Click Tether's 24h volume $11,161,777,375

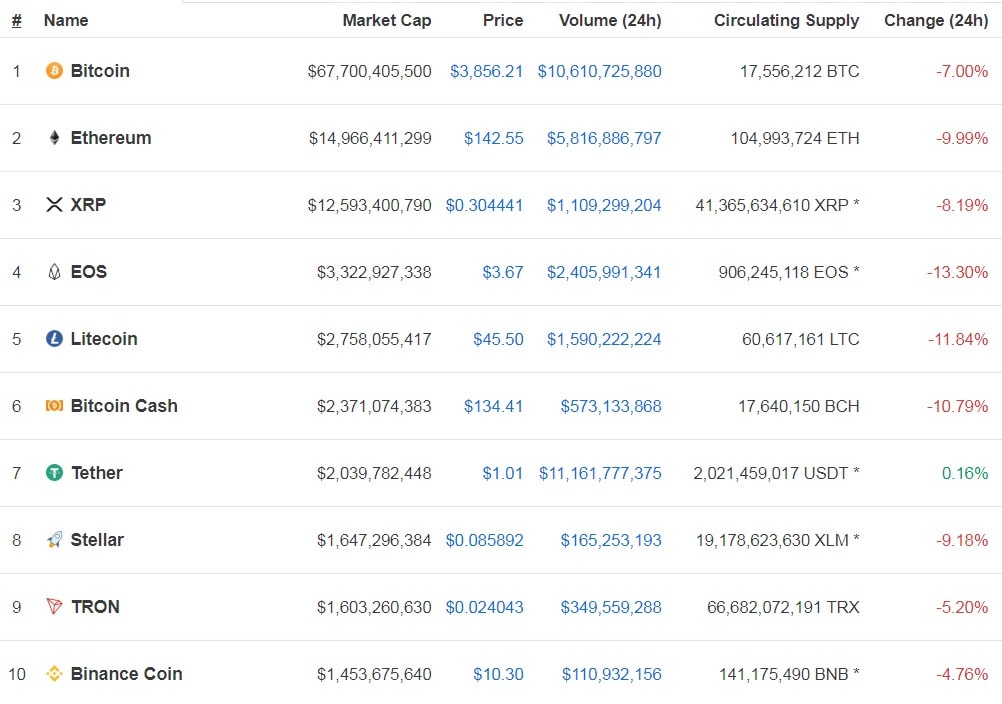coord(600,473)
